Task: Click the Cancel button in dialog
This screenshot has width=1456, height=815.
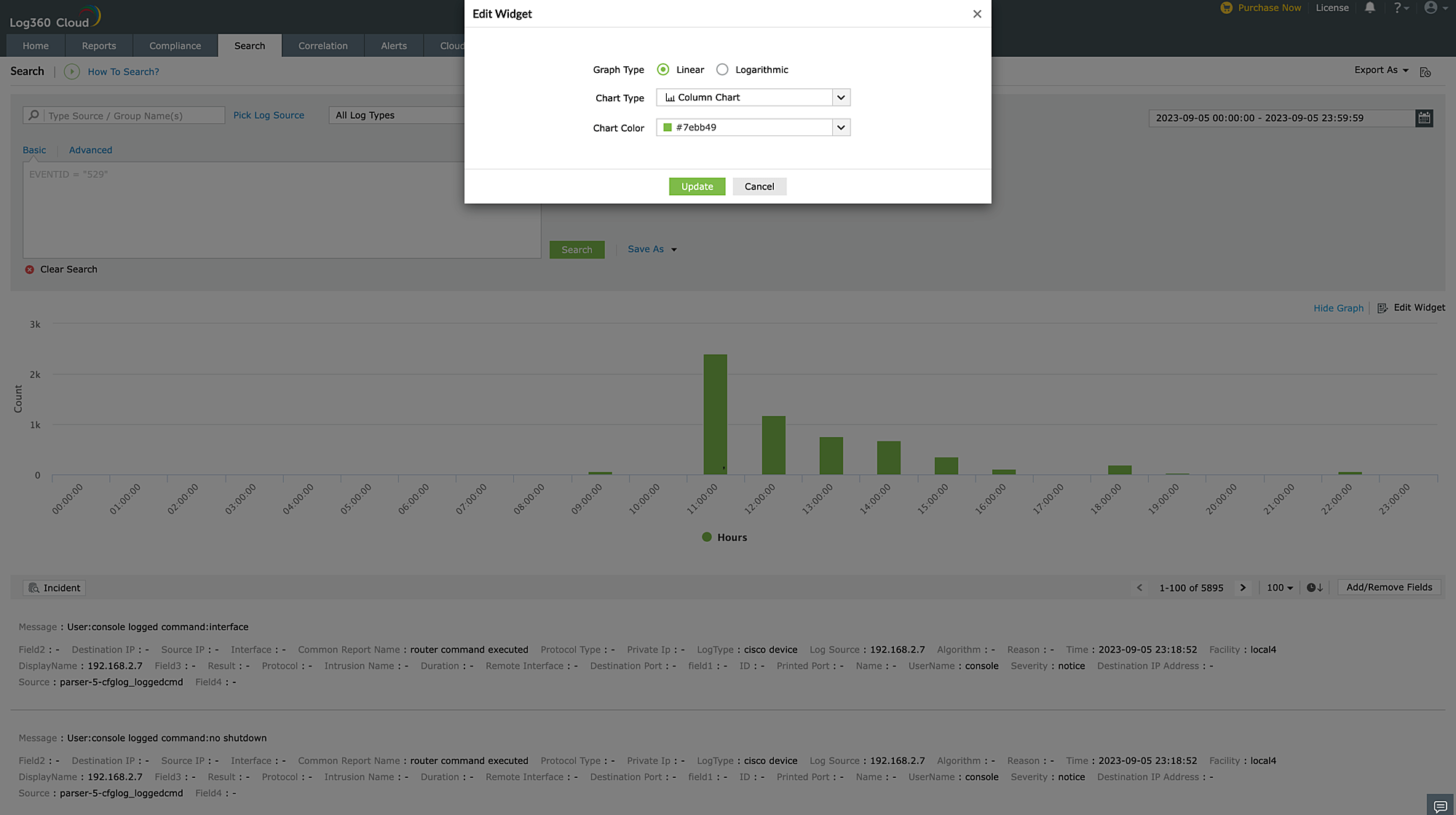Action: click(759, 186)
